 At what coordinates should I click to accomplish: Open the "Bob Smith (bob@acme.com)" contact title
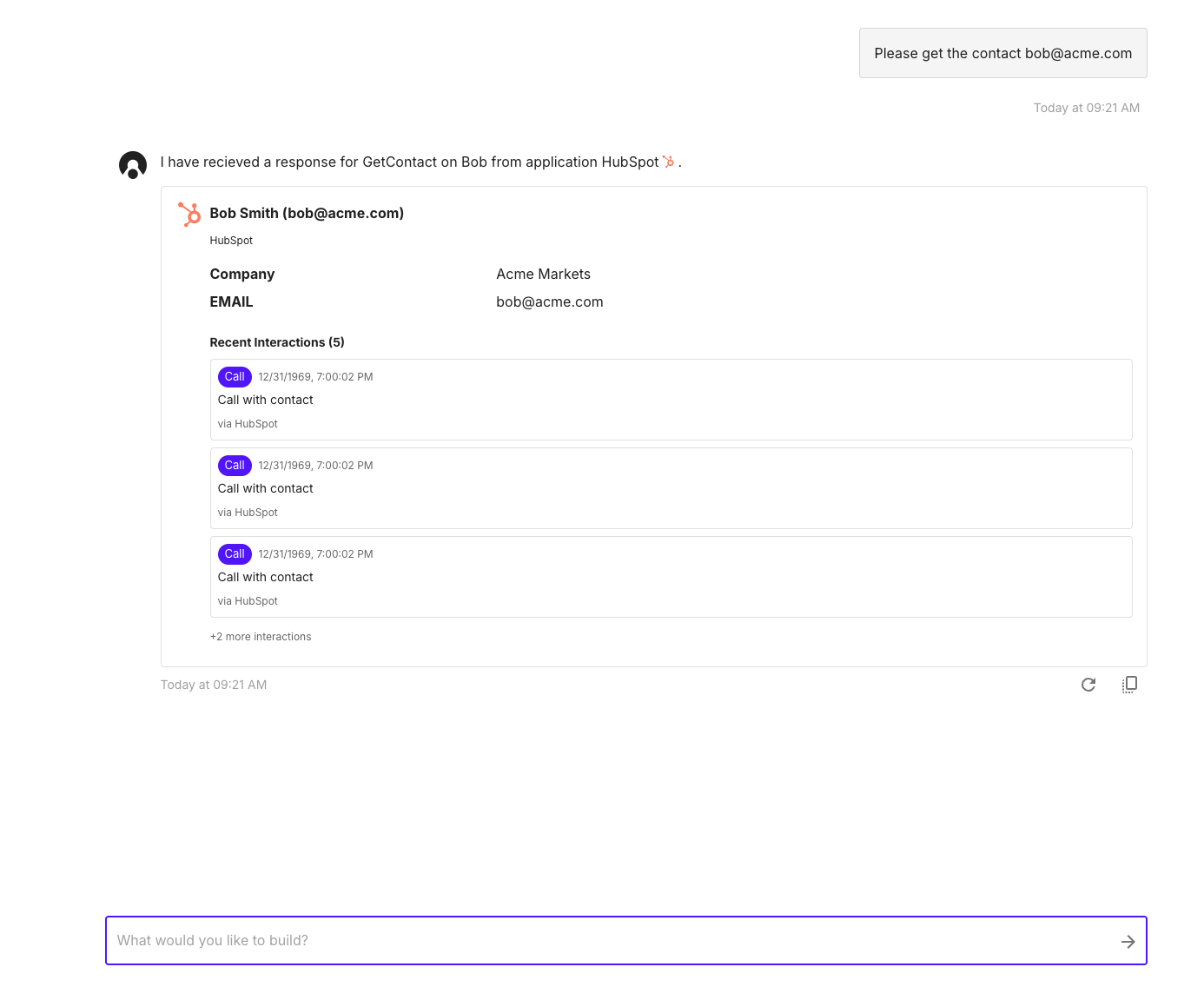pos(307,213)
